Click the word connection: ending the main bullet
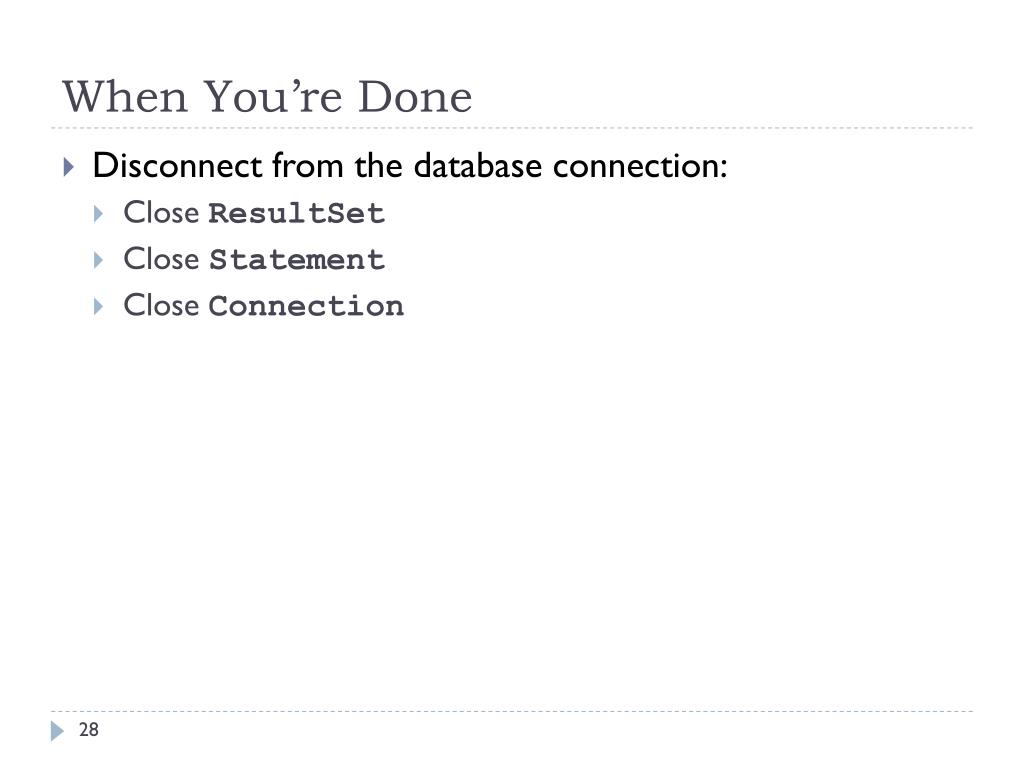The image size is (1024, 768). coord(640,165)
